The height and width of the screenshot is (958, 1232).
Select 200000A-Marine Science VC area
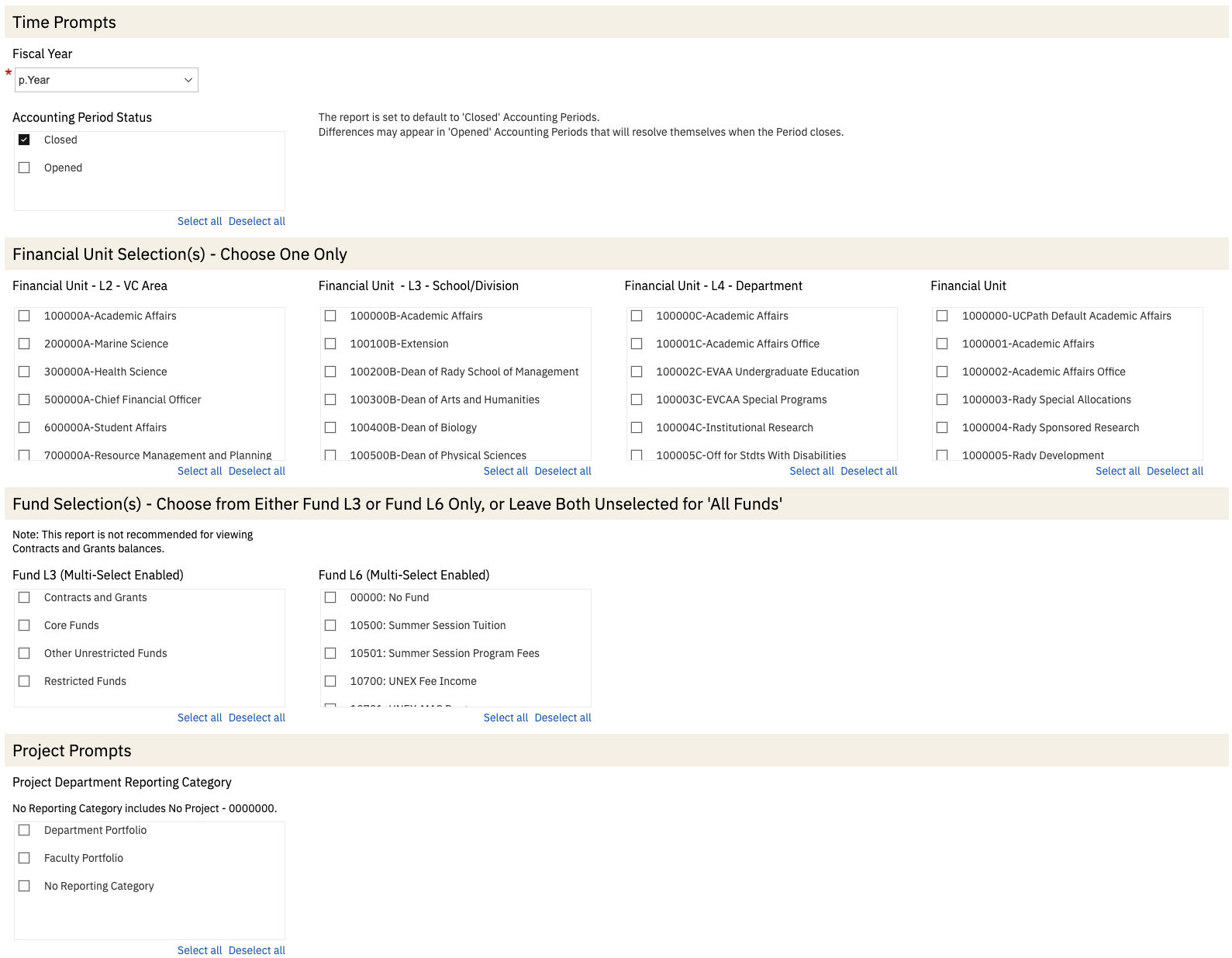click(x=24, y=344)
